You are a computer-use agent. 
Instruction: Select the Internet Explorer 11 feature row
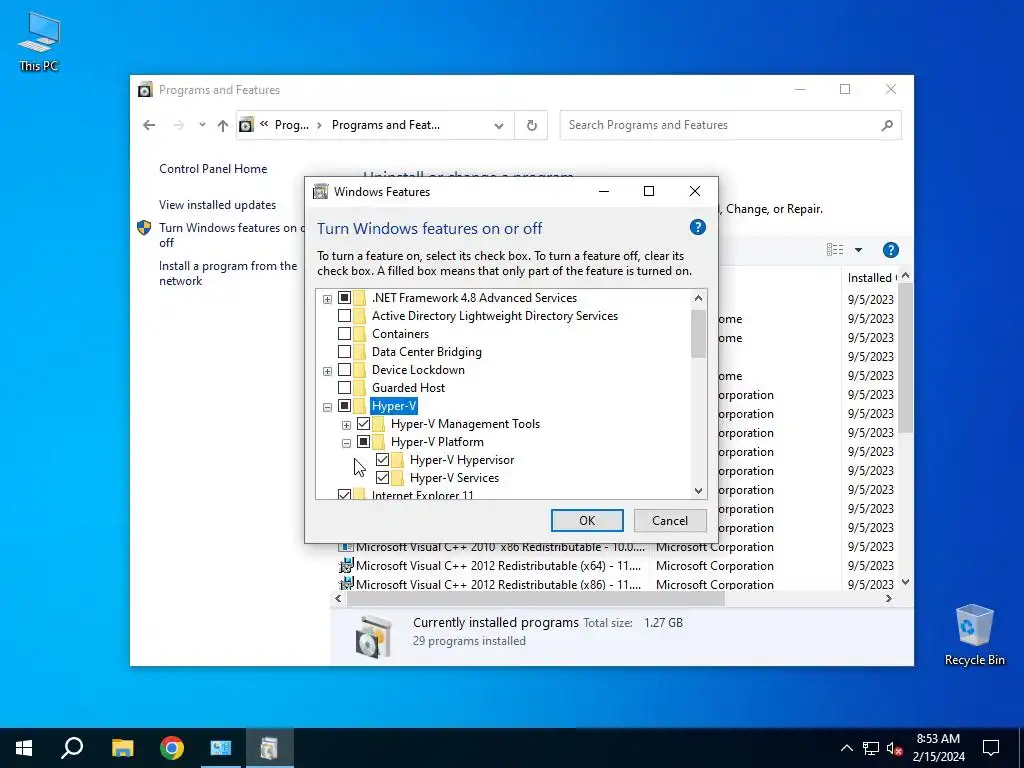pos(422,494)
